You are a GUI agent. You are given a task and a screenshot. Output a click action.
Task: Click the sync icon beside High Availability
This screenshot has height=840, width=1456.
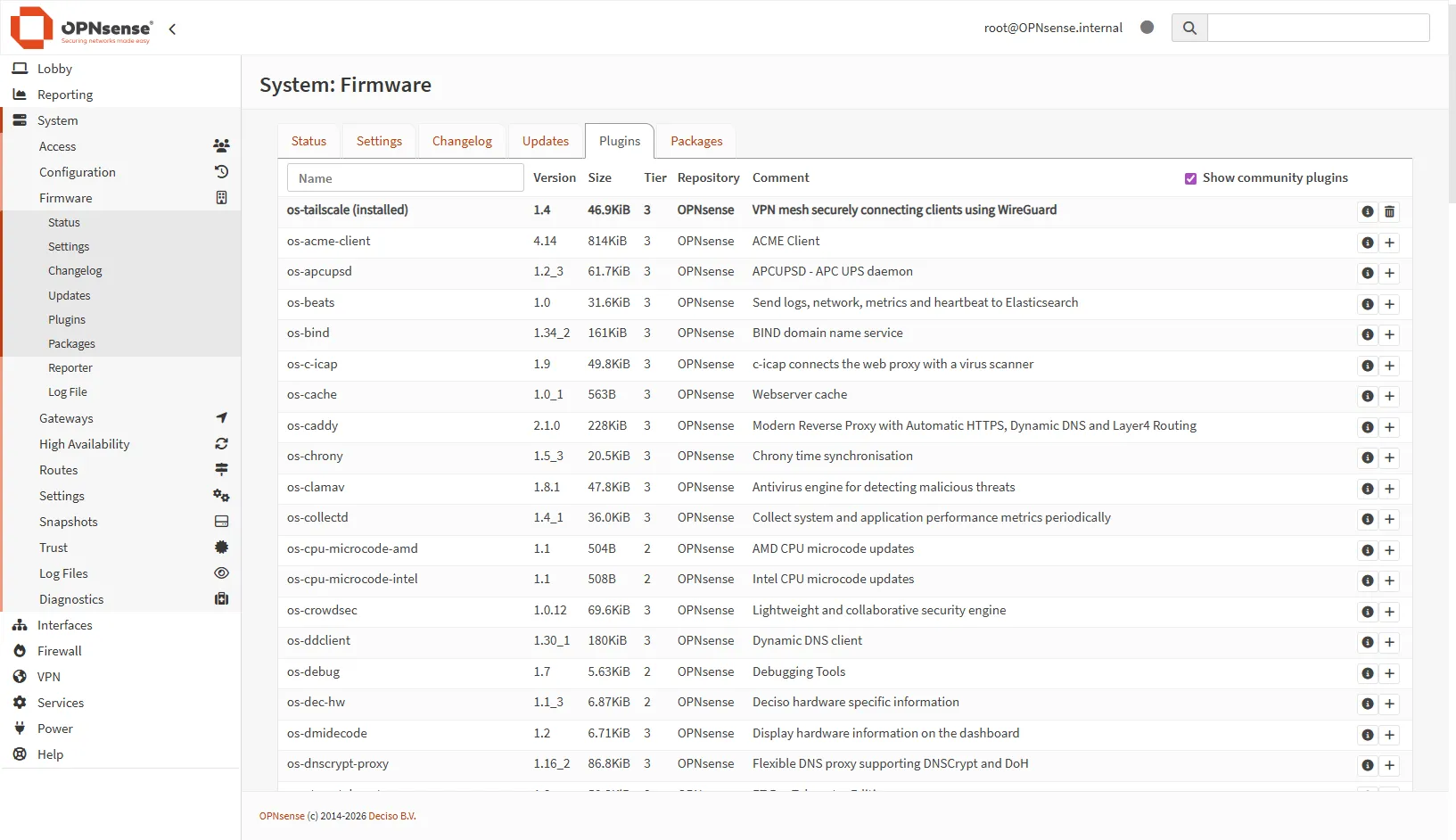tap(221, 443)
